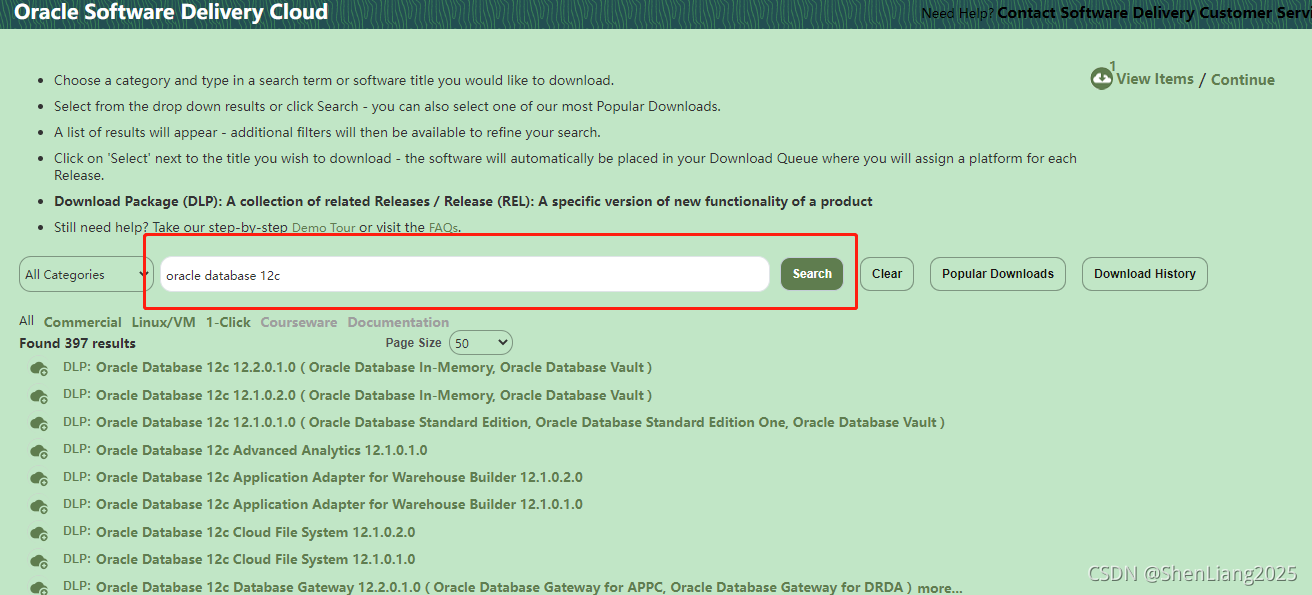Click the View Items cloud download icon

(x=1101, y=78)
